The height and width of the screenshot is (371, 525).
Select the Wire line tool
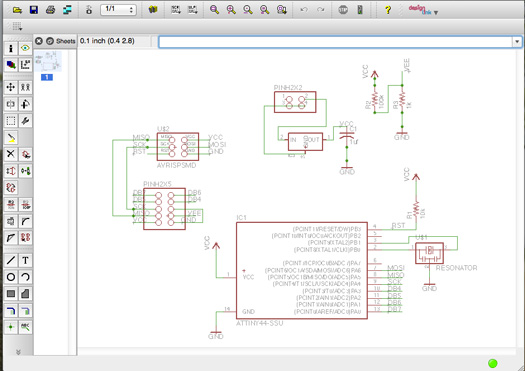coord(11,260)
